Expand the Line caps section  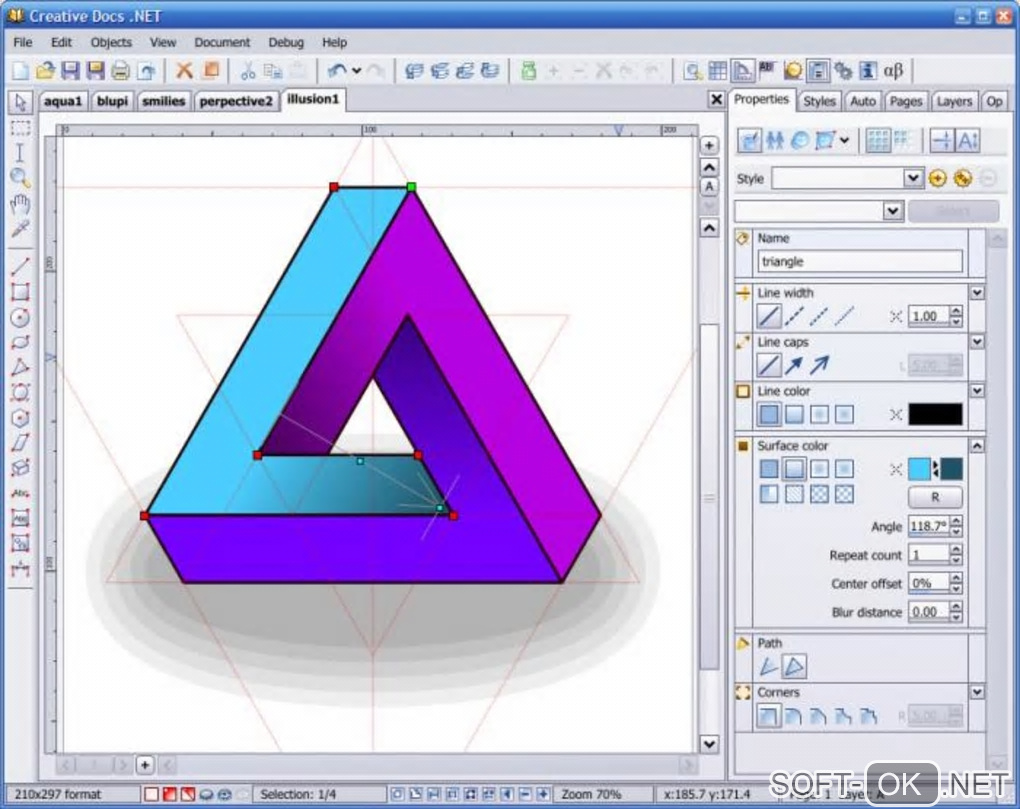pyautogui.click(x=977, y=341)
